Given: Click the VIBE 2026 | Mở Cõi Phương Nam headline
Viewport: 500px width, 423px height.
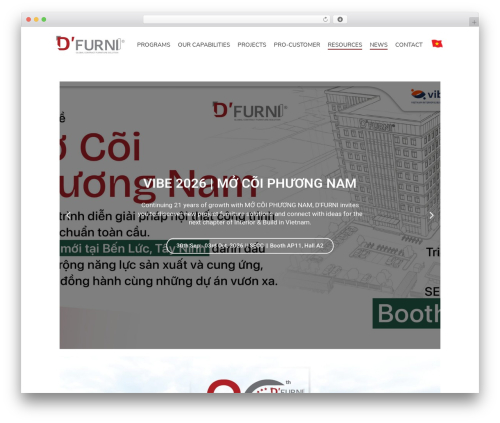Looking at the screenshot, I should (250, 183).
